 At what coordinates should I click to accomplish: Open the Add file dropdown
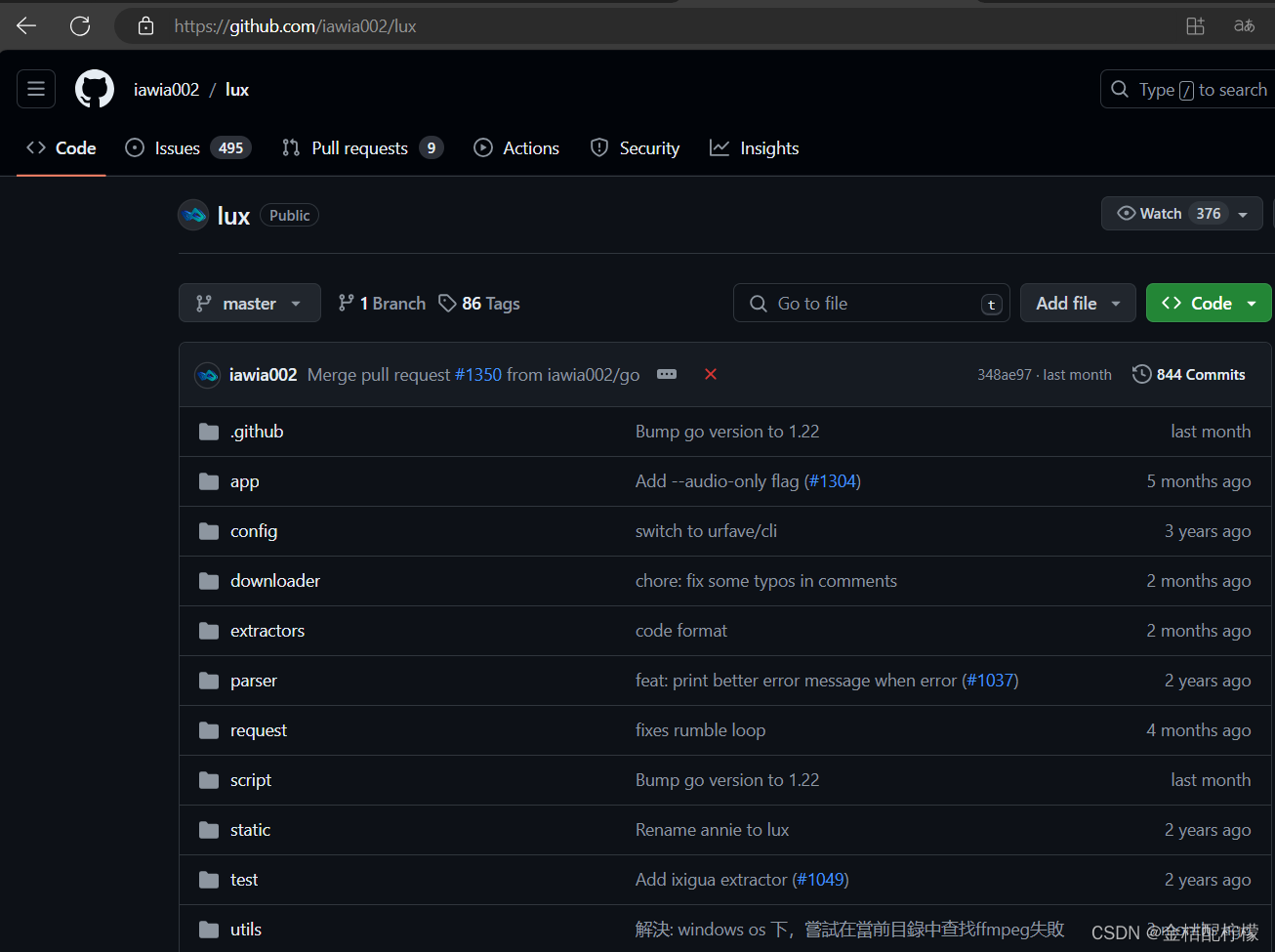[x=1078, y=303]
